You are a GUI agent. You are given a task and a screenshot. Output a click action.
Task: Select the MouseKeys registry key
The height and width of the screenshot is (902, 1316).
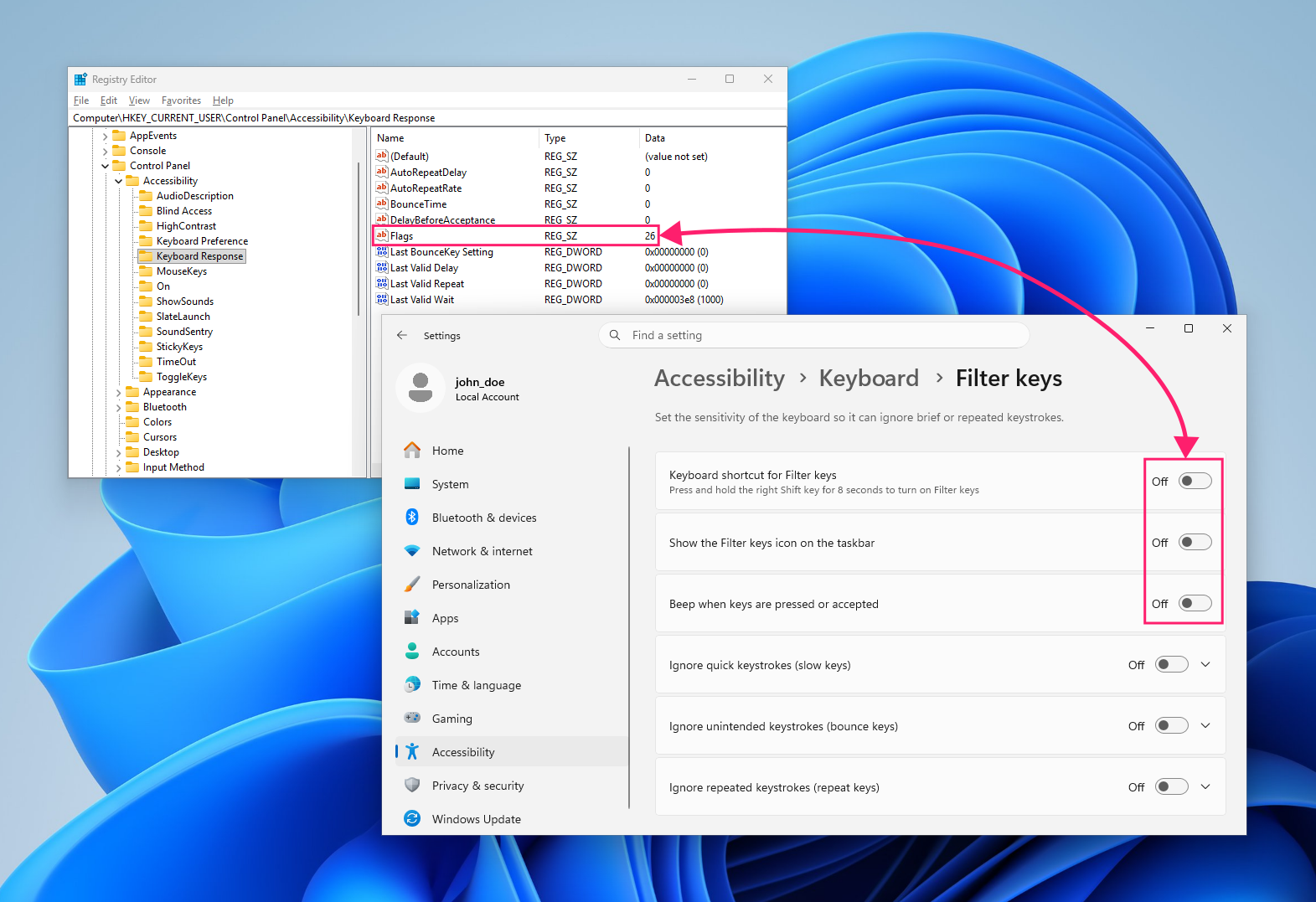click(x=182, y=271)
